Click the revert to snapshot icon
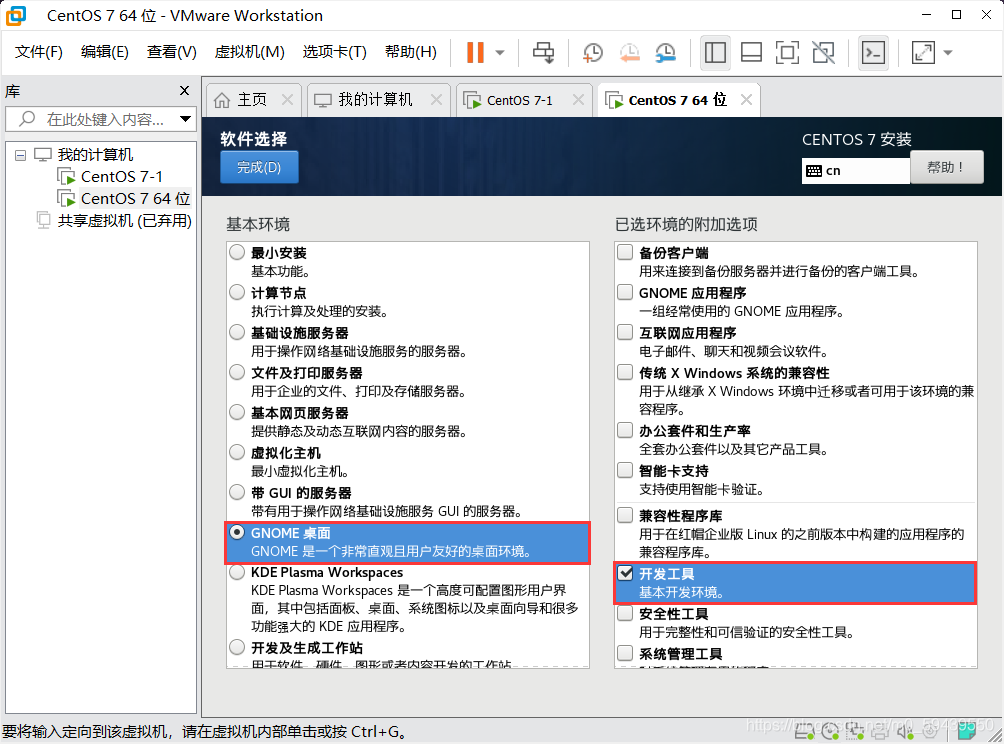 pyautogui.click(x=629, y=53)
